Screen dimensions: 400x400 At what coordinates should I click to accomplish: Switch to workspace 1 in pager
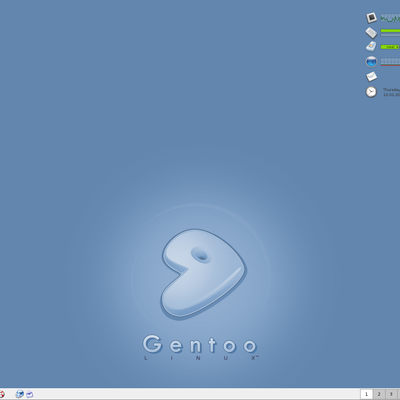tap(367, 394)
